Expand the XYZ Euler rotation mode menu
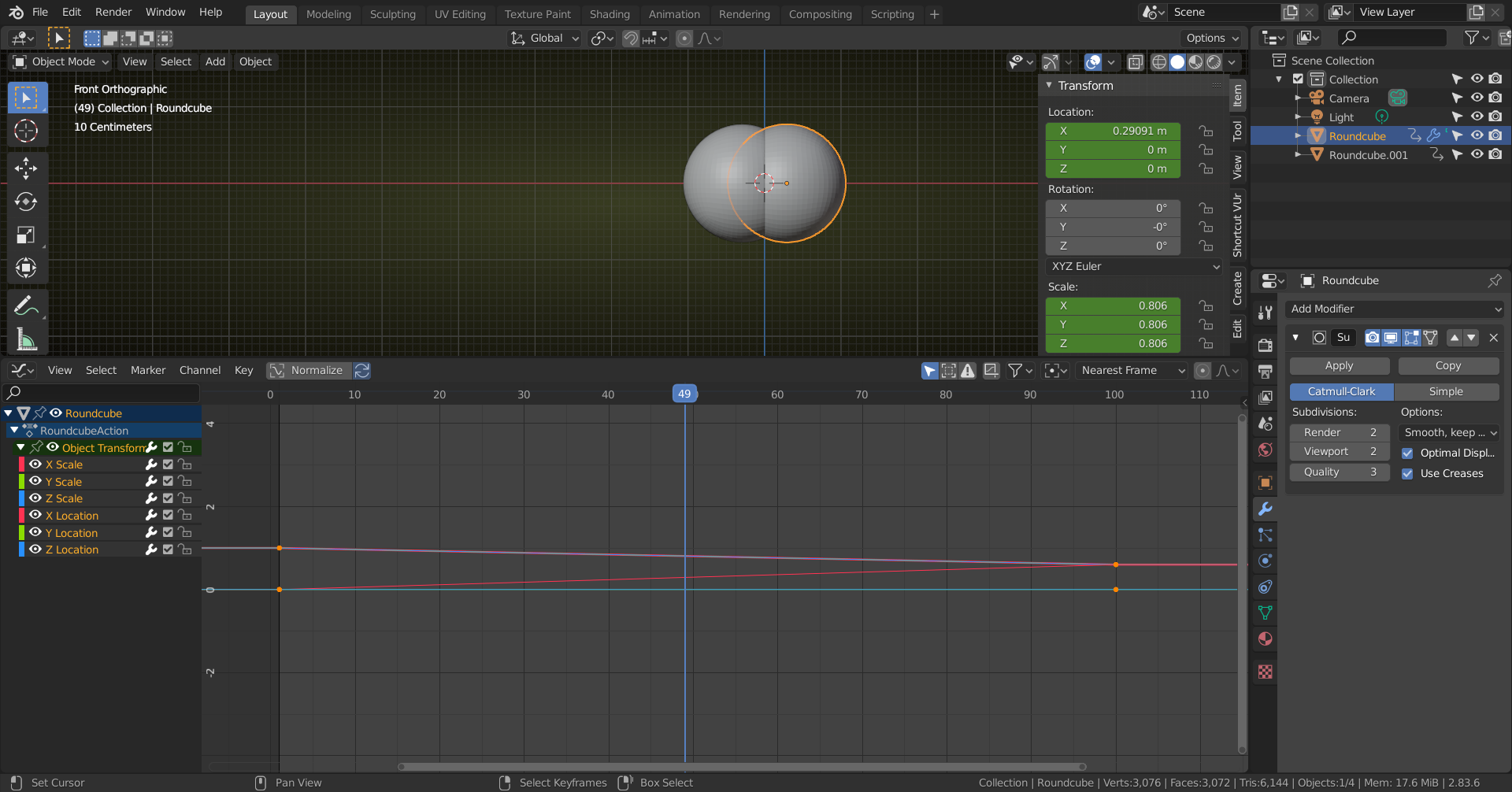The height and width of the screenshot is (792, 1512). [x=1135, y=267]
